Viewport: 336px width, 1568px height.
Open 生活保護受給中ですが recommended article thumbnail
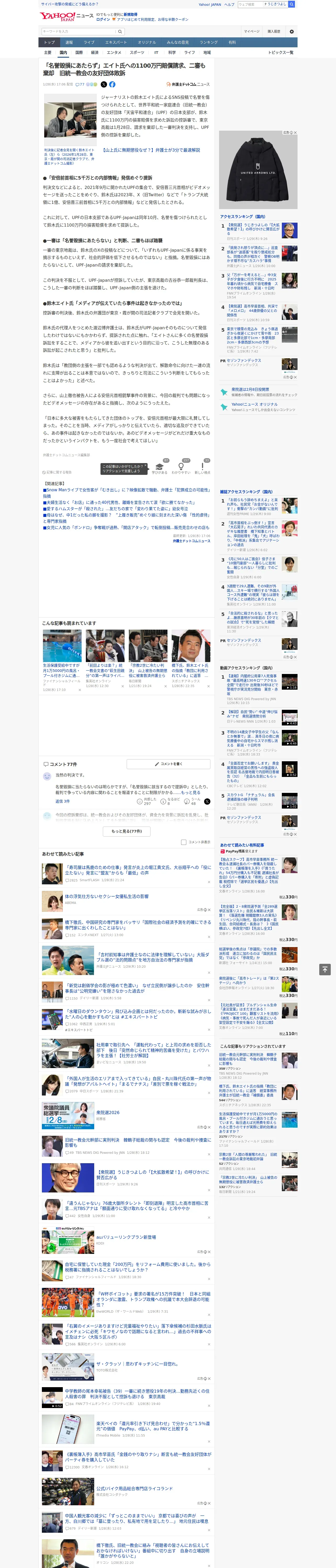tap(62, 646)
